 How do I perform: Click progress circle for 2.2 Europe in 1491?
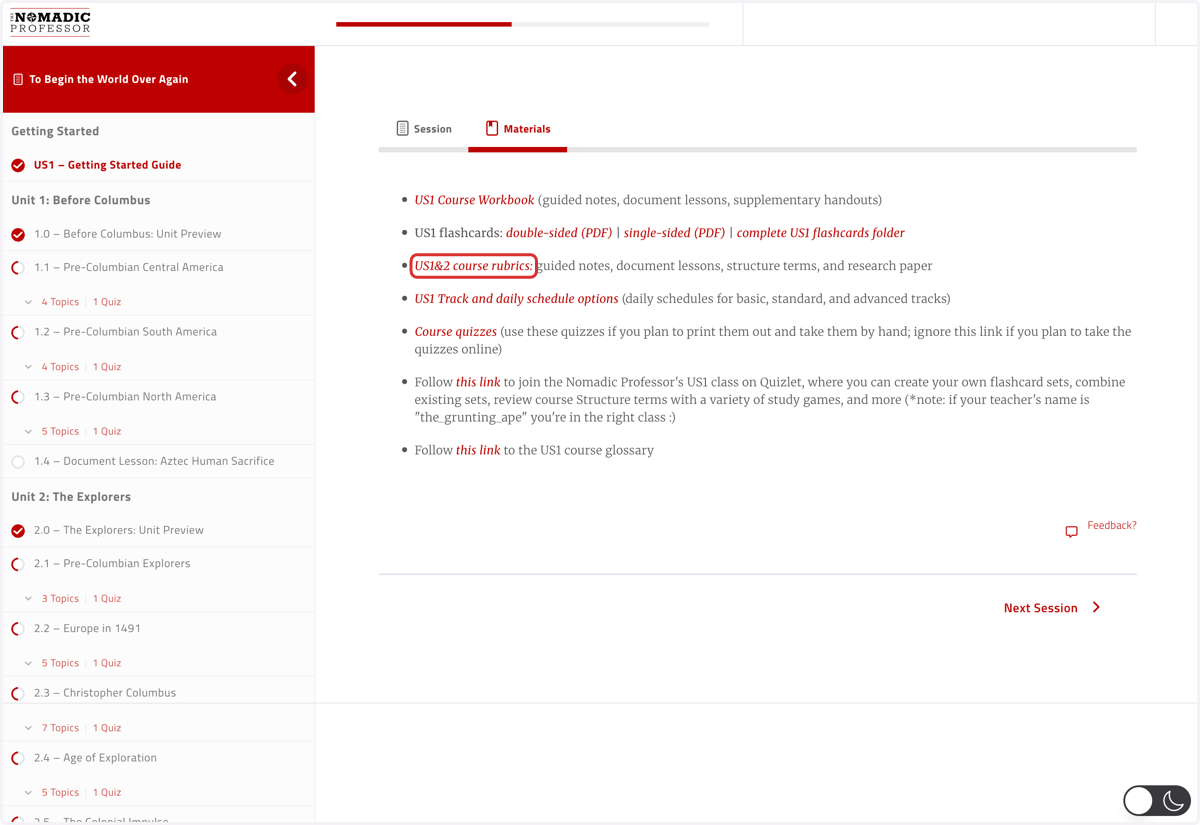click(18, 628)
